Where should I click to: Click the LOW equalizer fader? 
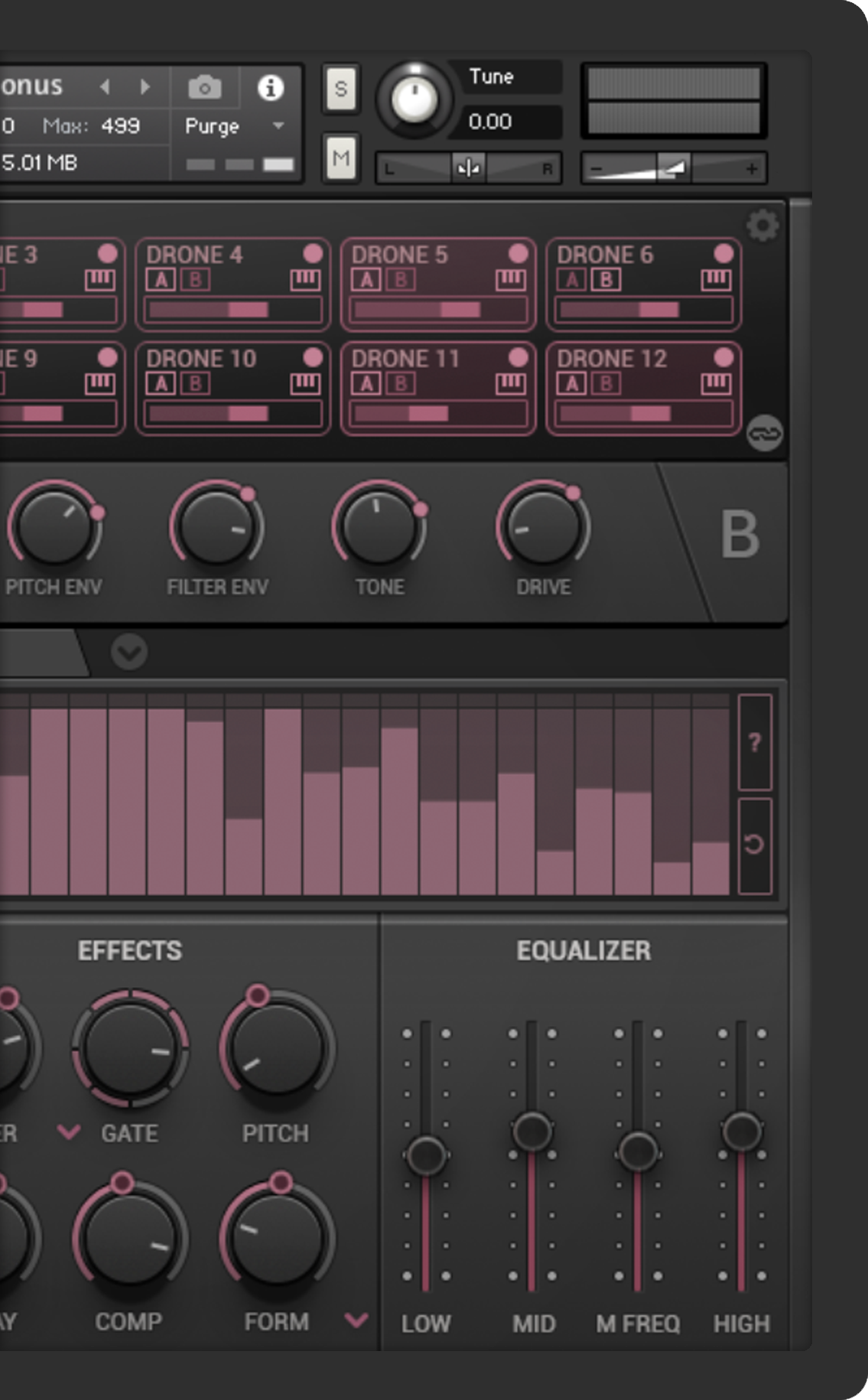pyautogui.click(x=426, y=1155)
